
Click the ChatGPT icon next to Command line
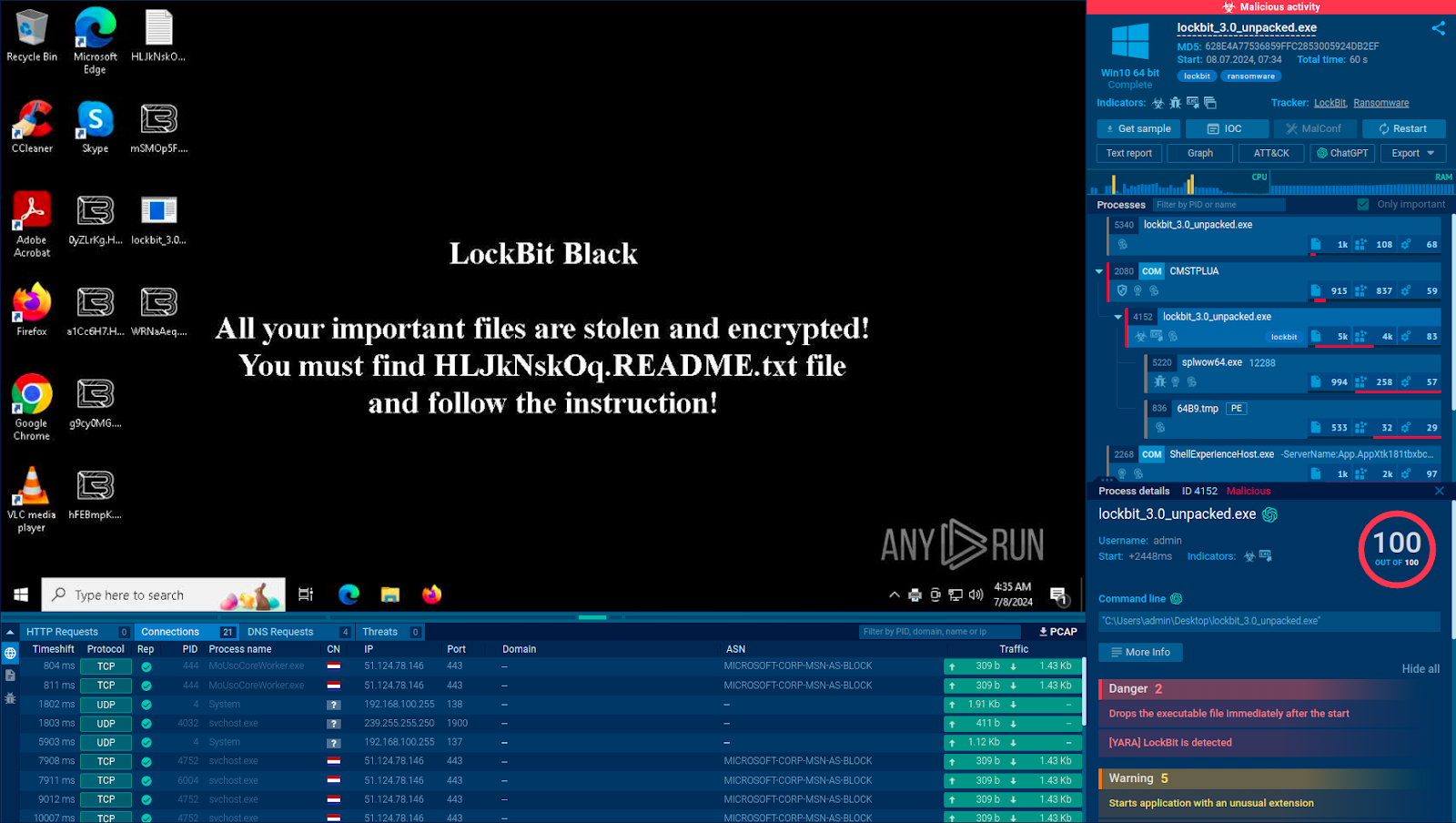[x=1176, y=598]
